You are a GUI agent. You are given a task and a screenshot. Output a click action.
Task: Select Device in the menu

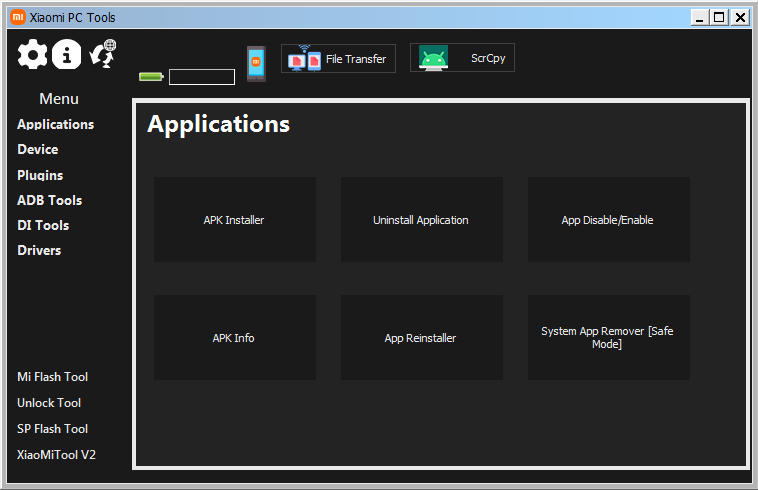[38, 149]
